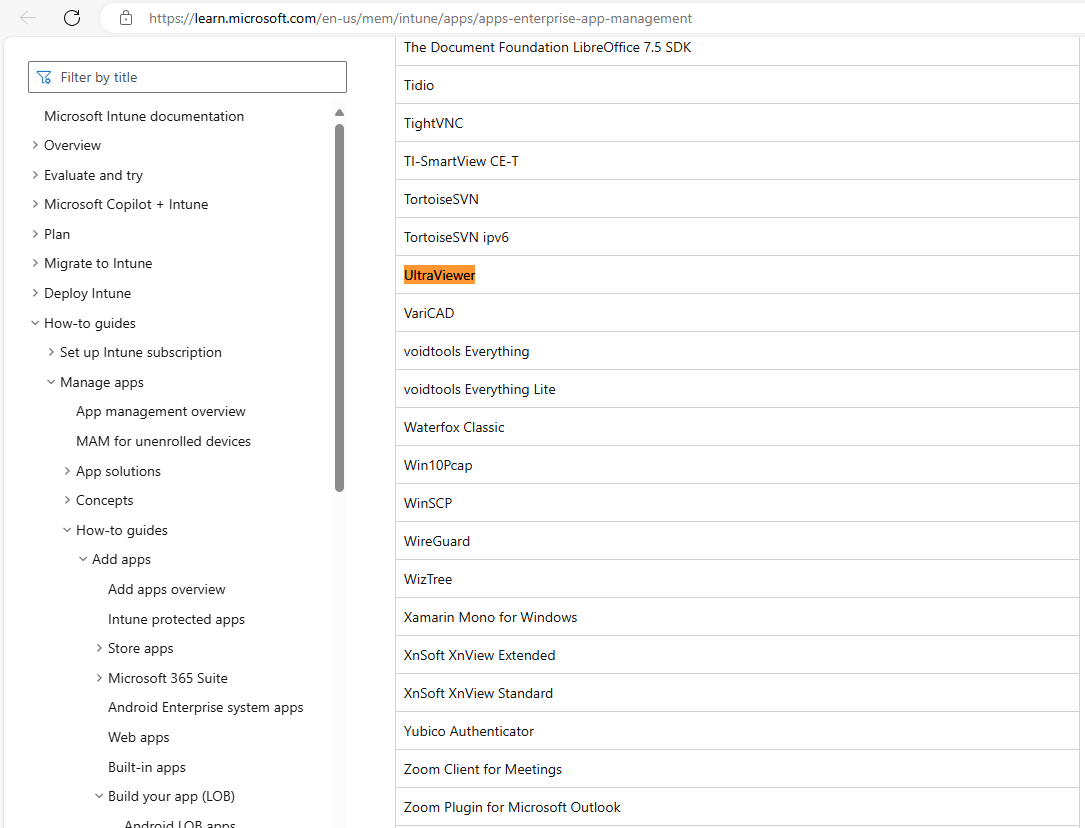Click the browser address URL
This screenshot has width=1085, height=828.
(420, 19)
